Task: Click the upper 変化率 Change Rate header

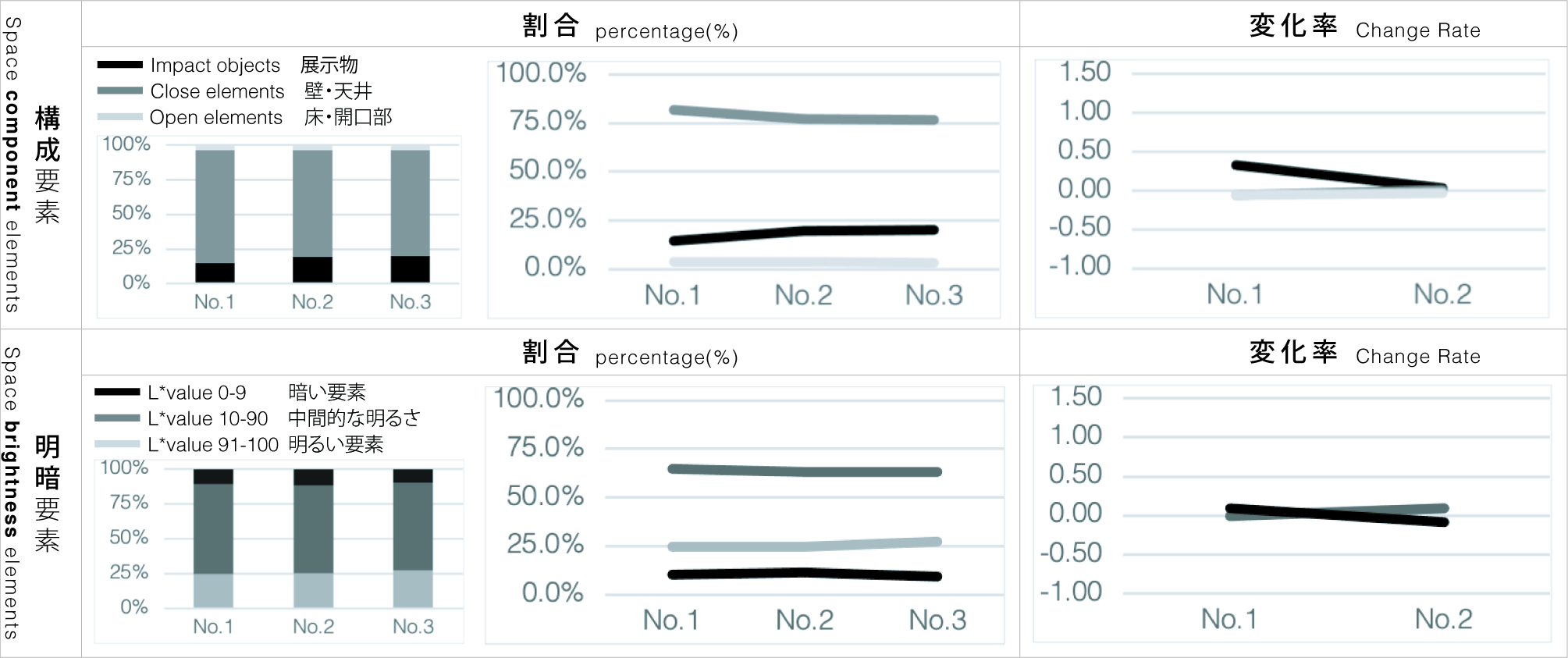Action: click(1364, 27)
